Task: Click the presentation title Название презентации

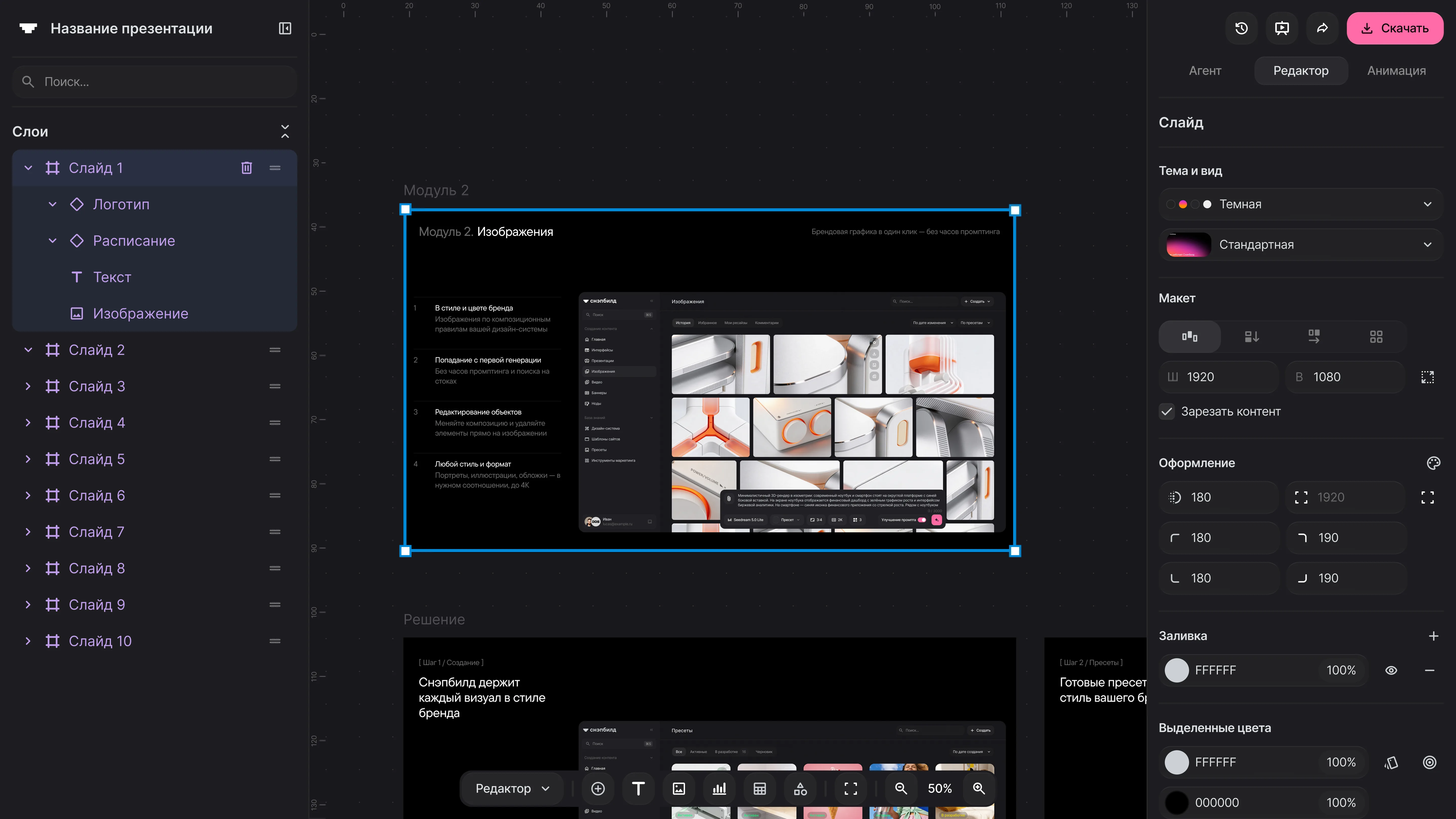Action: coord(132,28)
